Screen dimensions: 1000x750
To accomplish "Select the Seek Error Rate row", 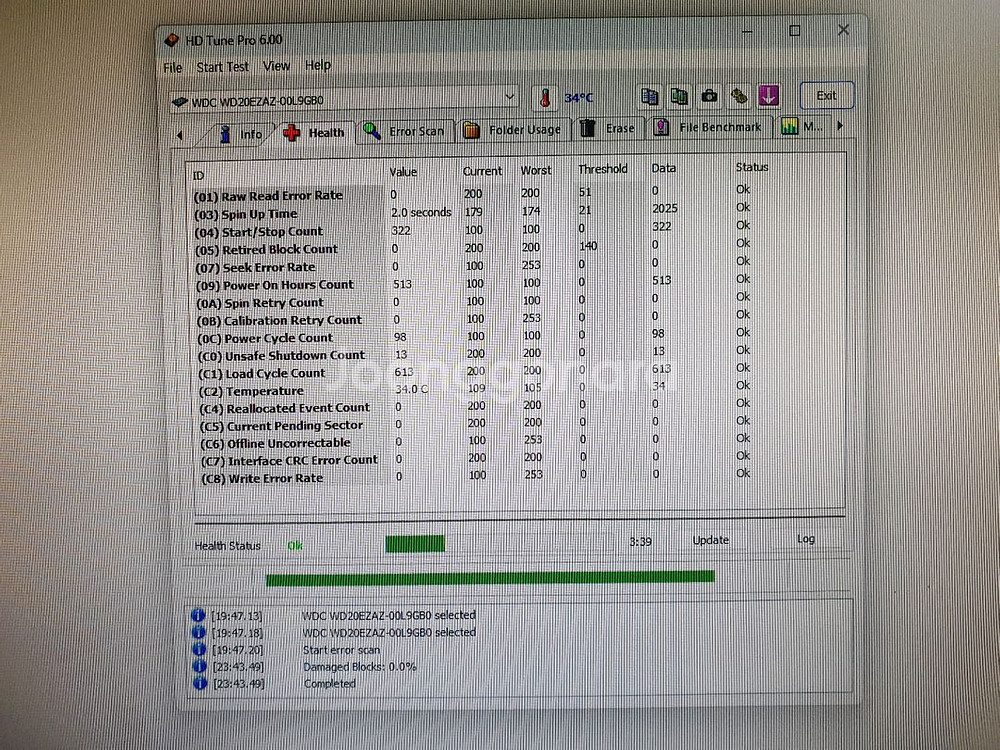I will click(473, 265).
